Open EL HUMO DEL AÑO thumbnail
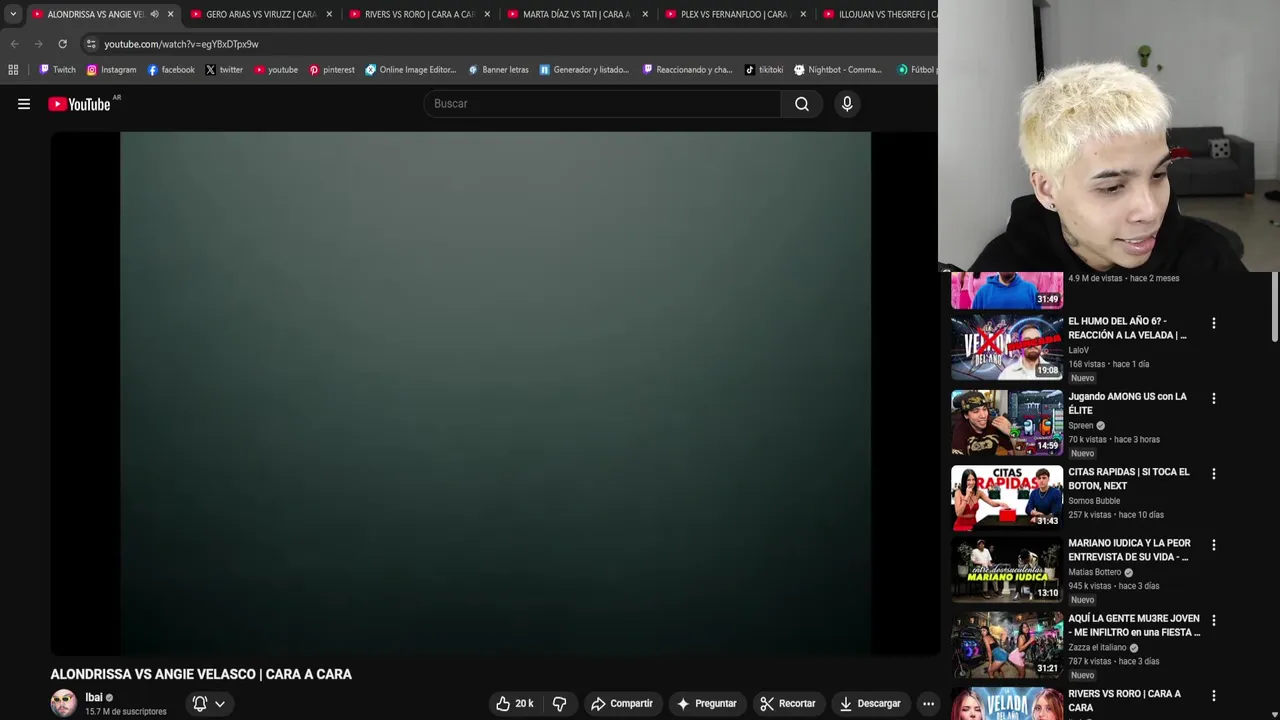This screenshot has width=1280, height=720. [x=1007, y=348]
